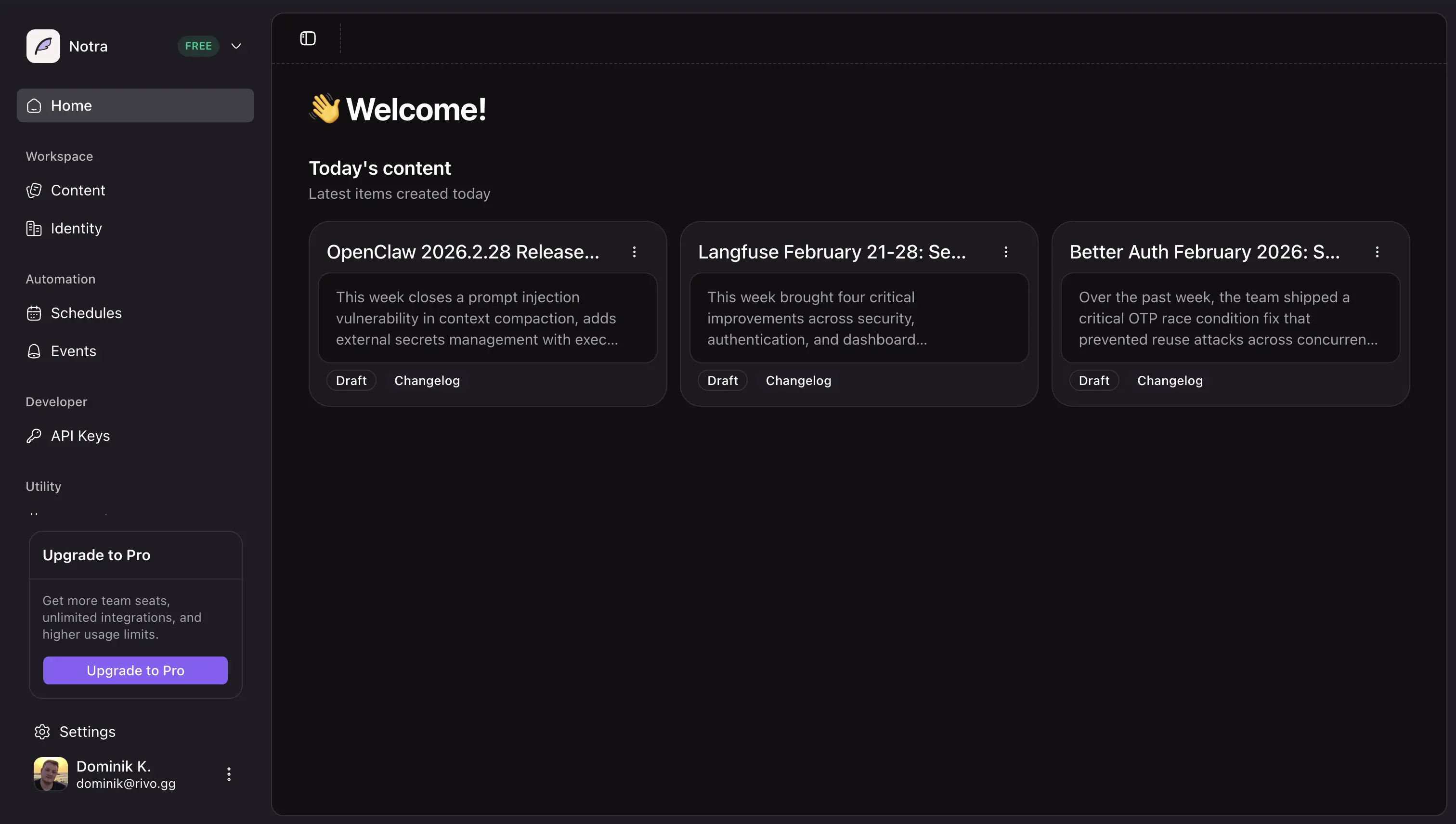Open the OpenClaw card options menu

(635, 252)
